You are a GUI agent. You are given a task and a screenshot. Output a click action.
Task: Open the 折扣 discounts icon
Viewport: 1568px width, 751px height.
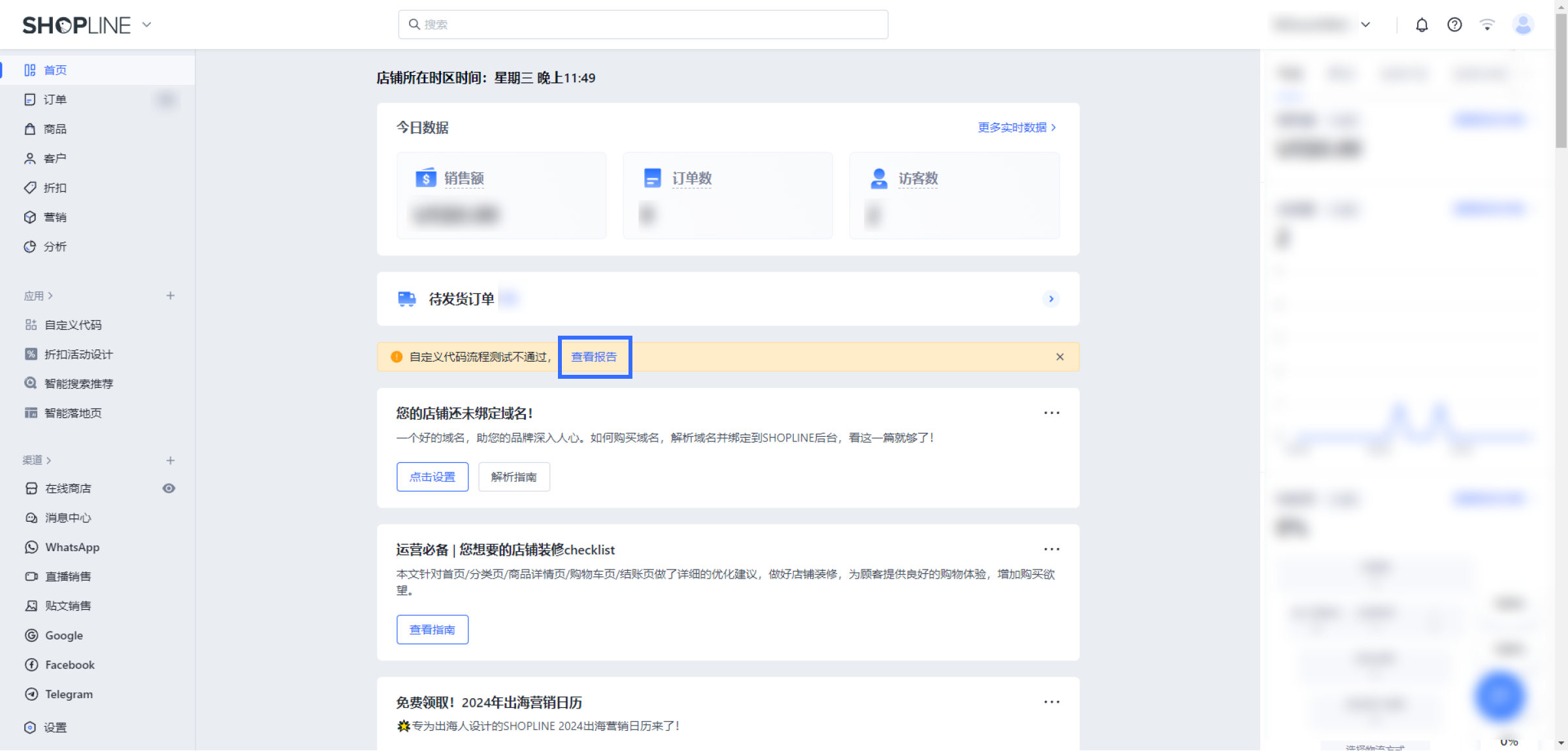click(30, 187)
